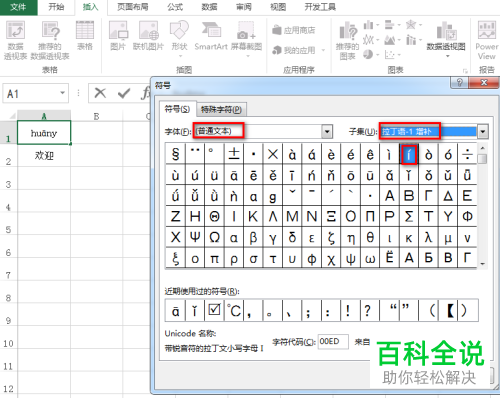The width and height of the screenshot is (500, 398).
Task: Select the Ω symbol
Action: tap(214, 237)
